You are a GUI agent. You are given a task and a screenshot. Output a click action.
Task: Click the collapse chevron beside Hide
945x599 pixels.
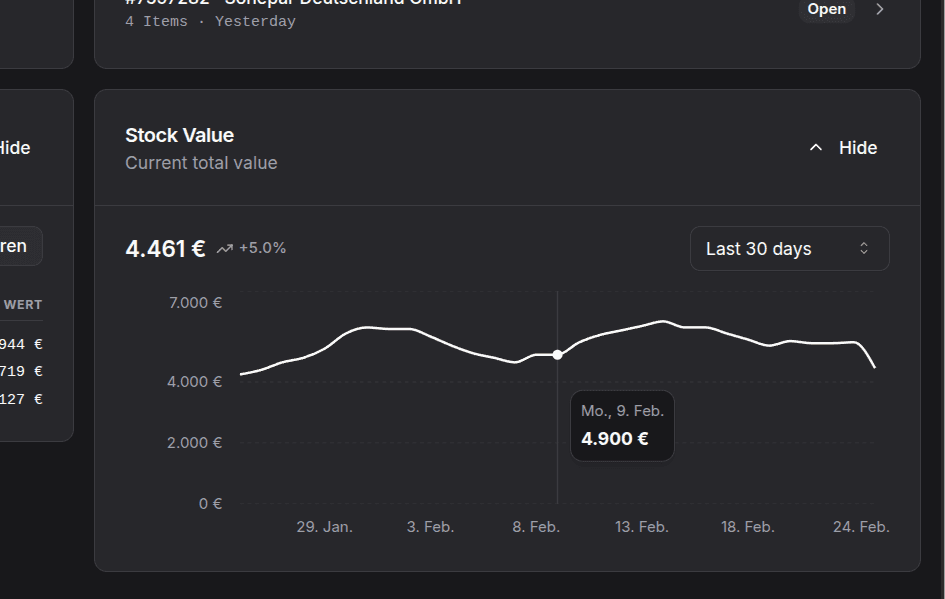tap(815, 146)
